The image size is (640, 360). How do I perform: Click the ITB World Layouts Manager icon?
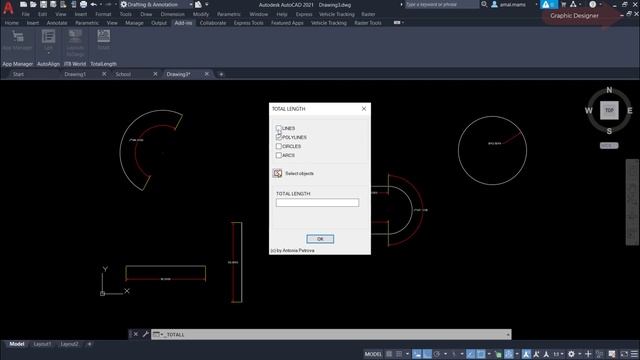coord(75,37)
